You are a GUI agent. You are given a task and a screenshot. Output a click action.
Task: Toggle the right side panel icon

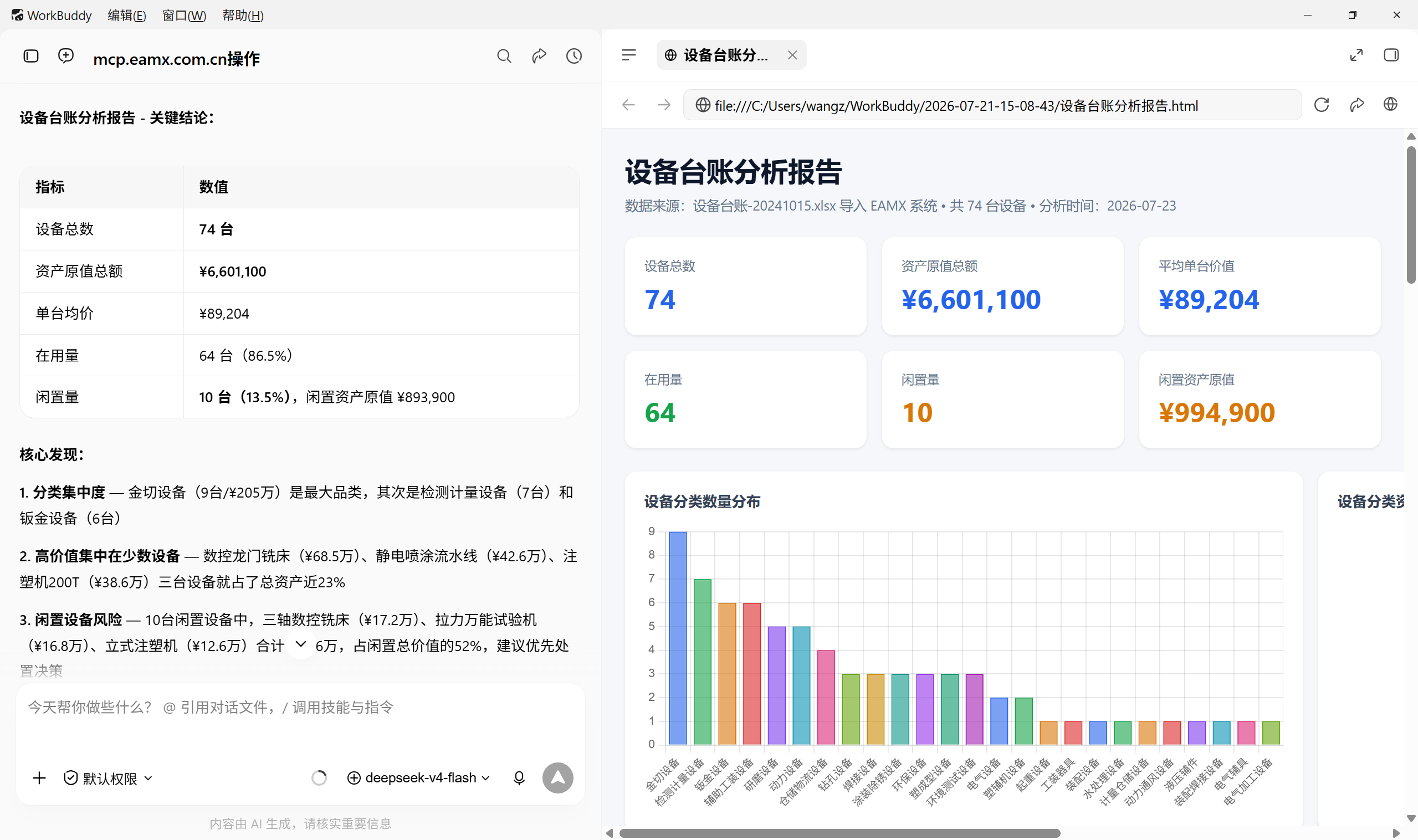coord(1391,55)
